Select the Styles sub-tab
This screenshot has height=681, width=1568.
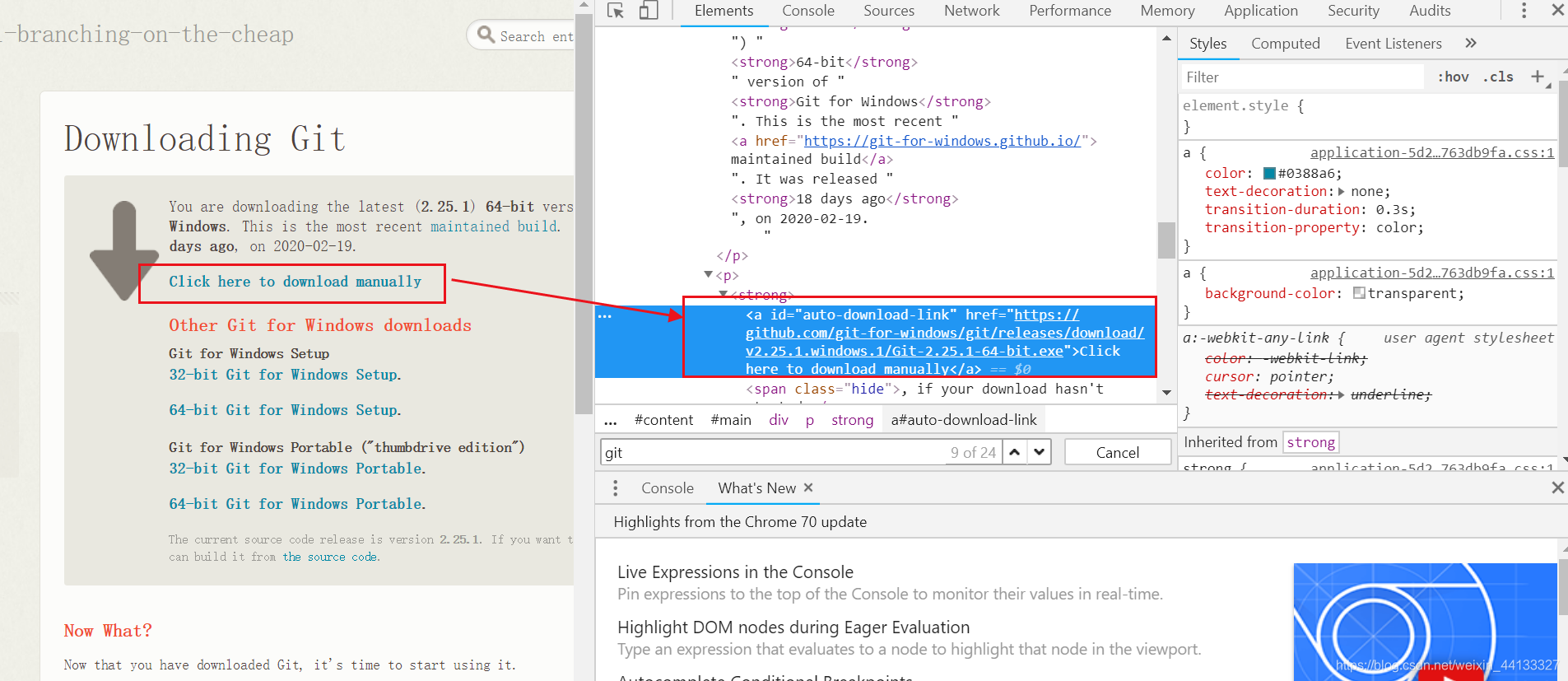(x=1208, y=44)
